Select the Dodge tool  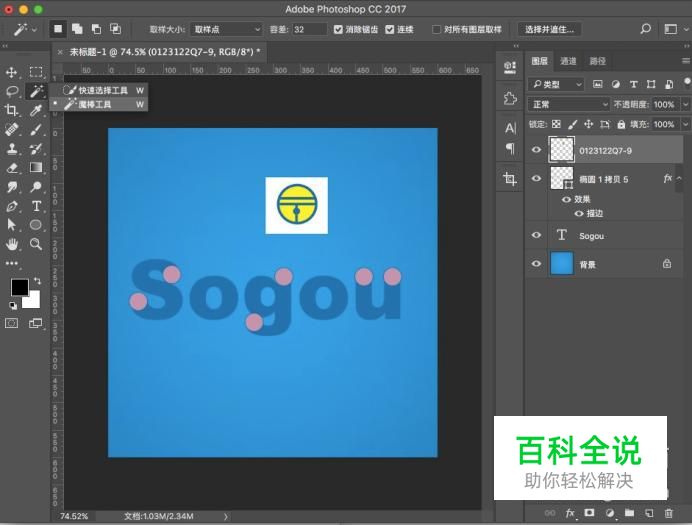click(36, 187)
